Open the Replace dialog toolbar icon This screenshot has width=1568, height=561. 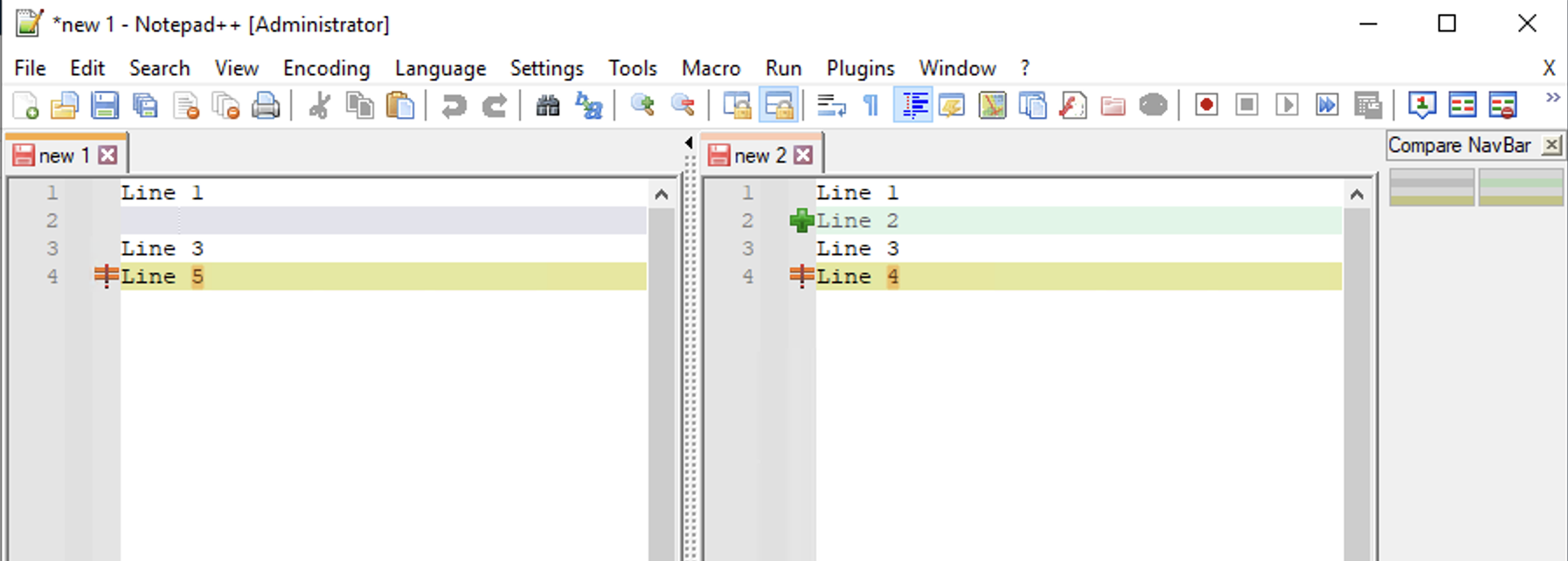coord(589,106)
